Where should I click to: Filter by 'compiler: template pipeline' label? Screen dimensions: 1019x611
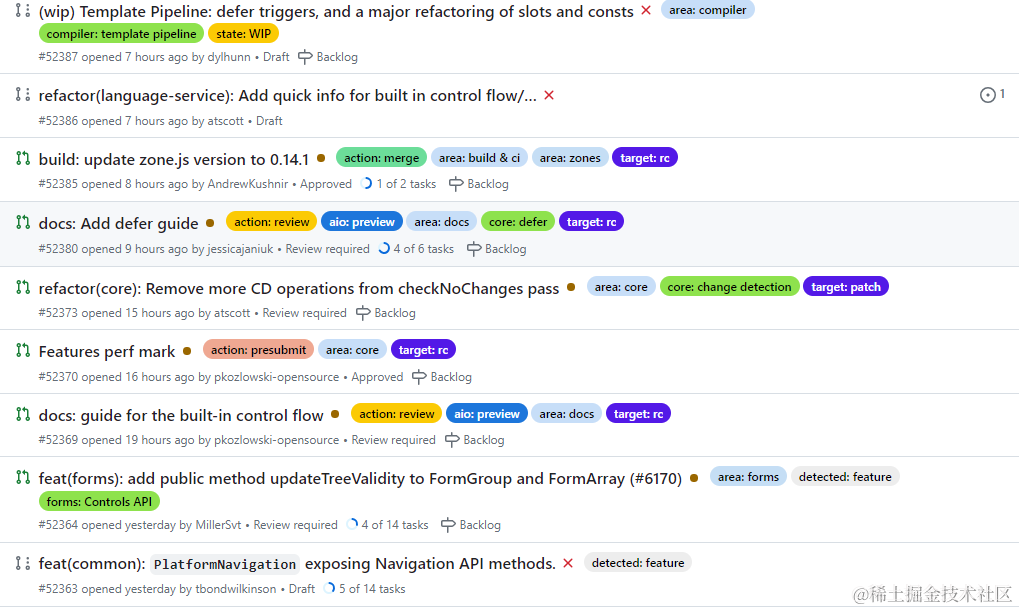pos(122,34)
